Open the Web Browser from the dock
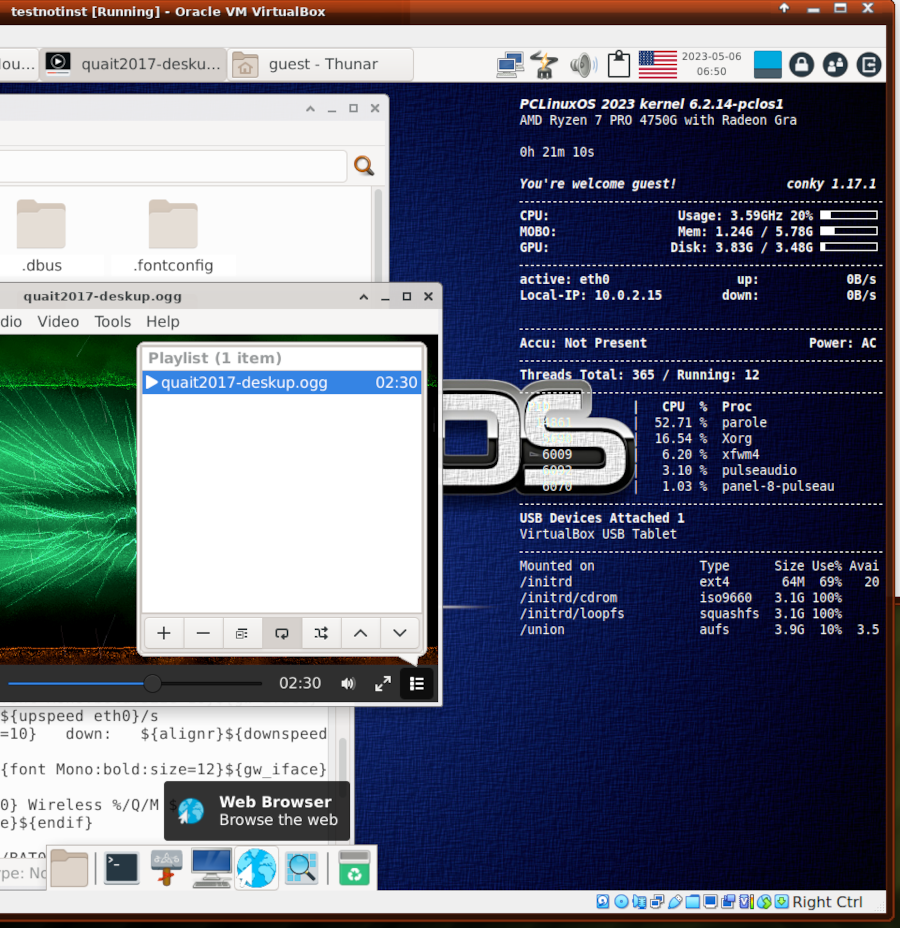This screenshot has width=900, height=928. pyautogui.click(x=256, y=867)
